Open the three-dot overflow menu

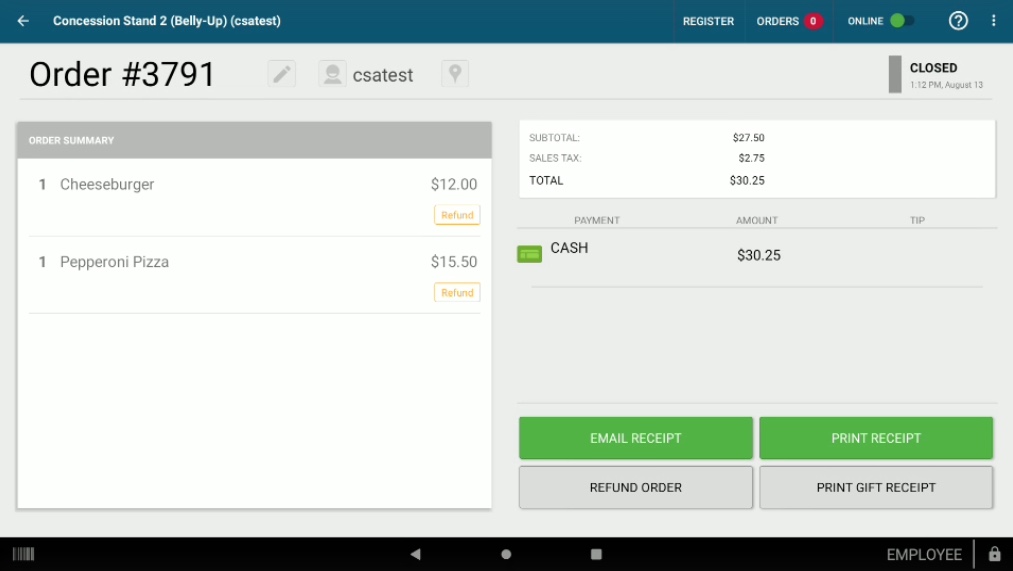pyautogui.click(x=994, y=21)
